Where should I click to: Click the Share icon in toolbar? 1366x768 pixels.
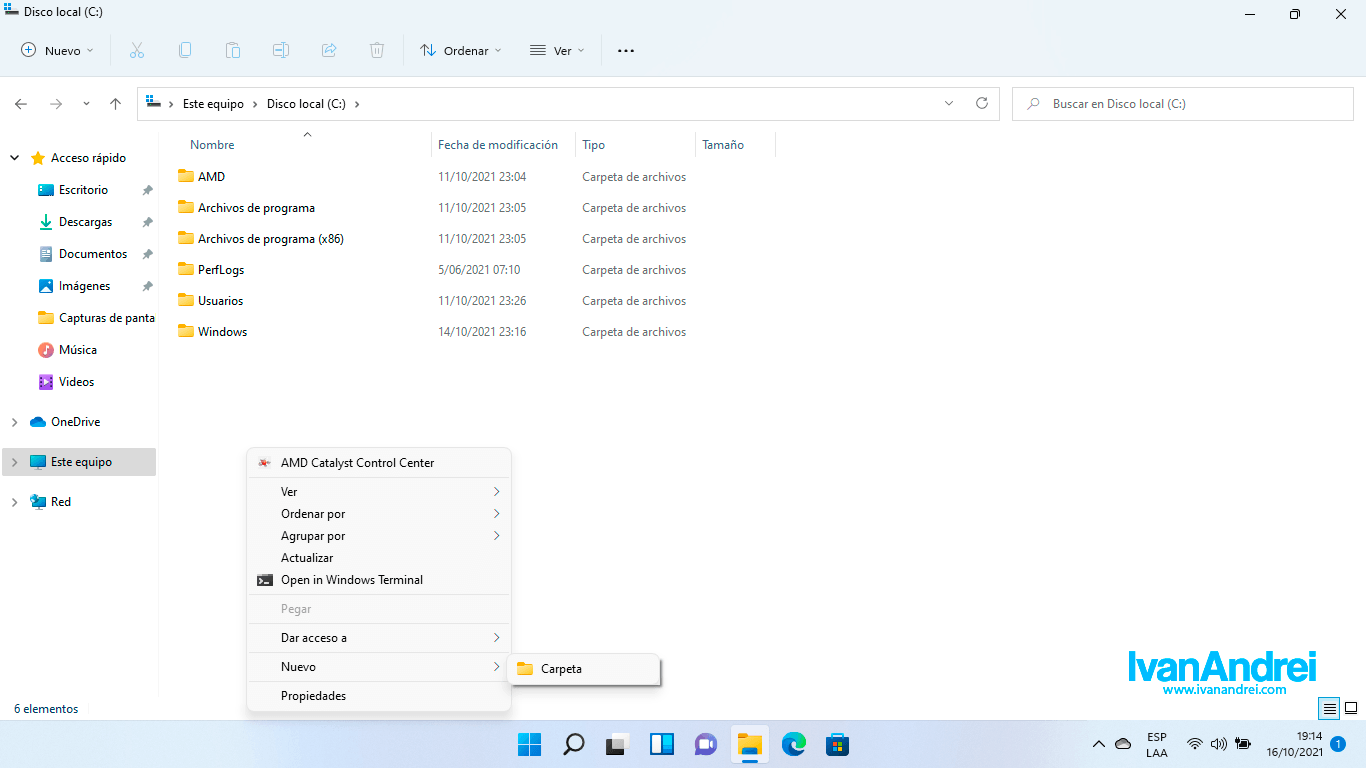point(329,50)
